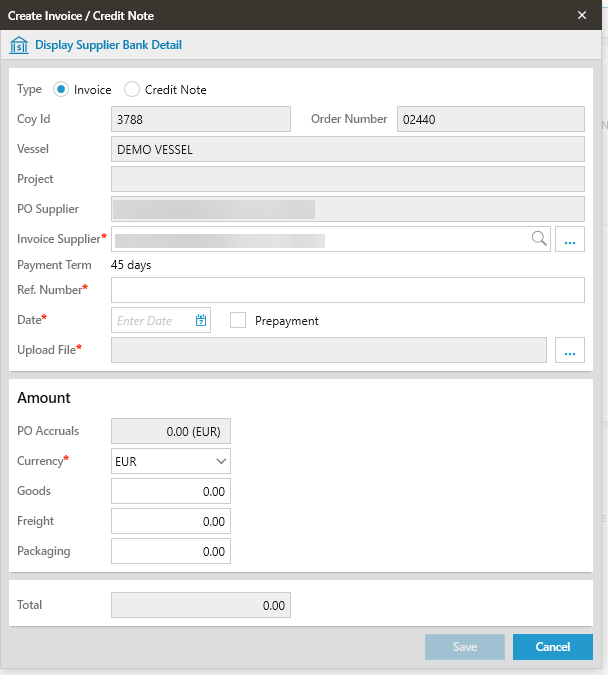Select the Credit Note radio button

132,90
